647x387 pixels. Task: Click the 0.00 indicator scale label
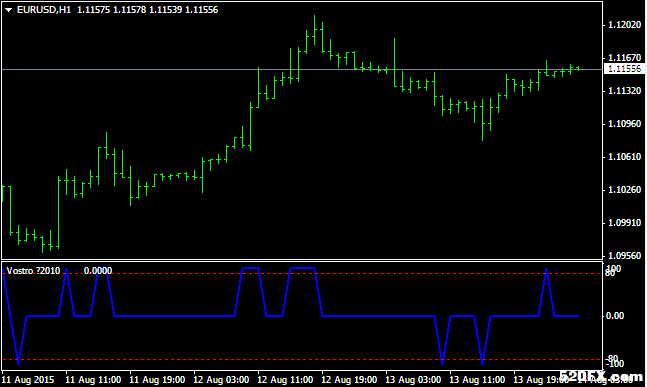[615, 316]
